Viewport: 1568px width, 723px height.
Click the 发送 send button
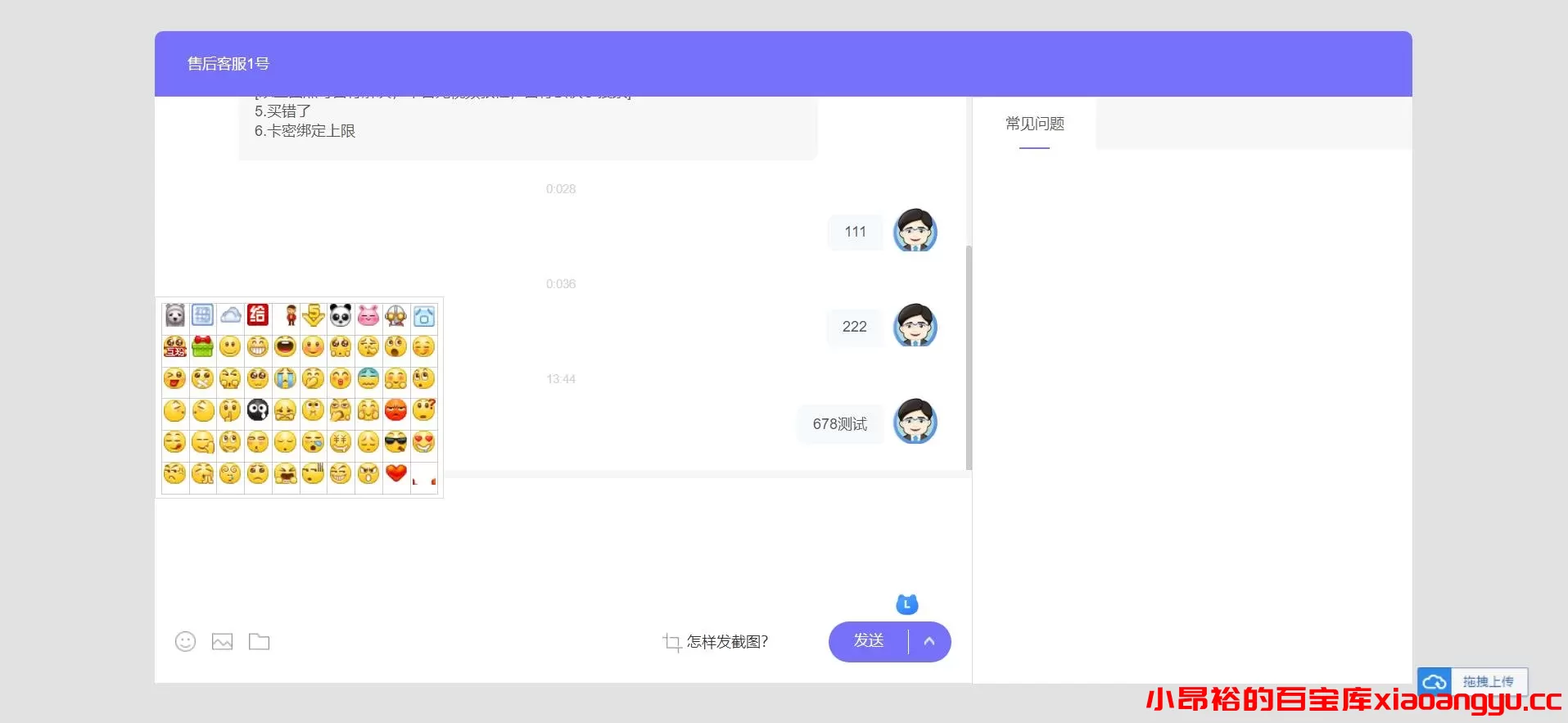[869, 641]
